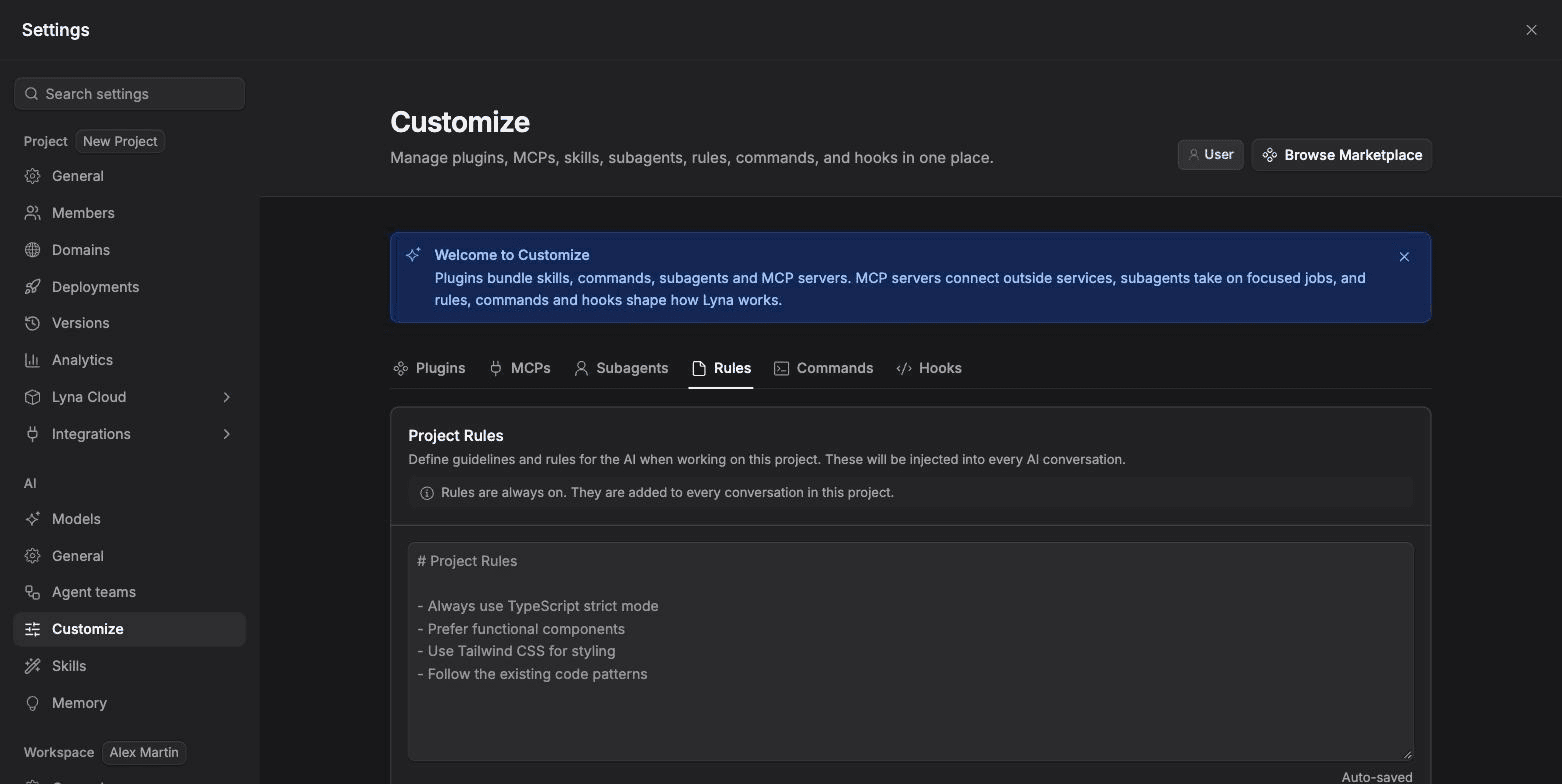The width and height of the screenshot is (1562, 784).
Task: Open Members settings page
Action: point(129,213)
